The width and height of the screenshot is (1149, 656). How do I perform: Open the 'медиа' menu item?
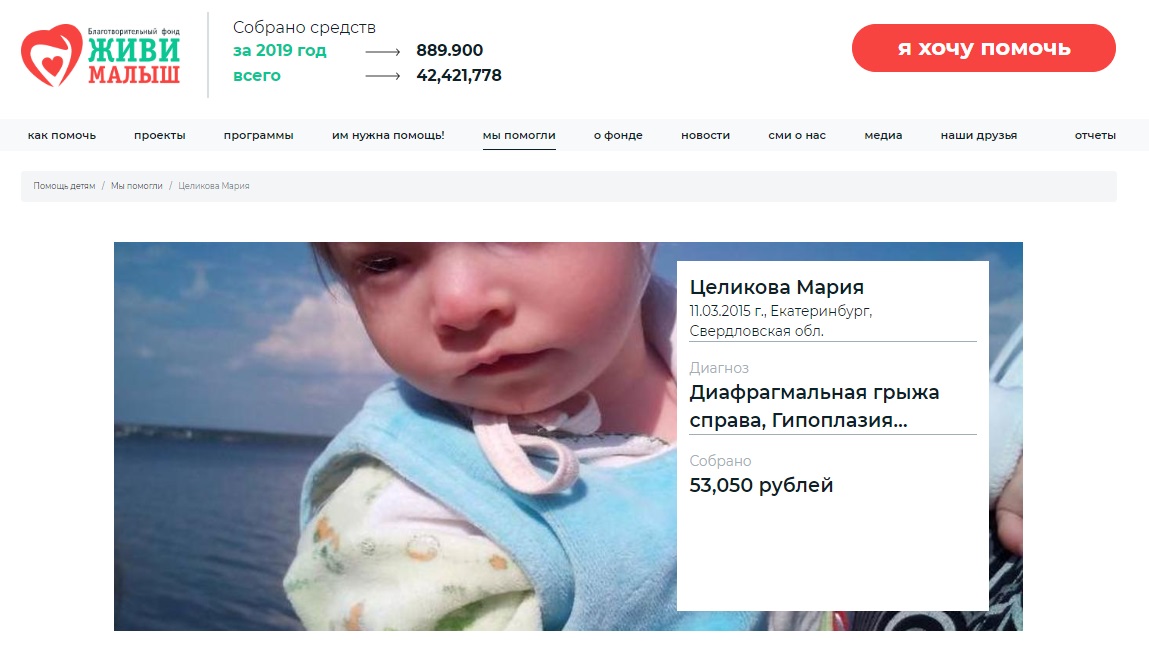click(x=883, y=135)
